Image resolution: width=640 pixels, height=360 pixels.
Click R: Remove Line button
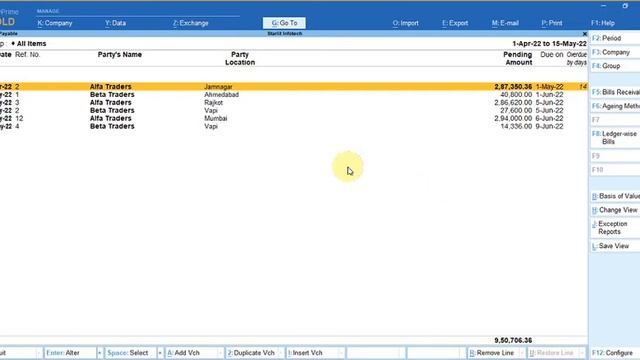[x=493, y=353]
